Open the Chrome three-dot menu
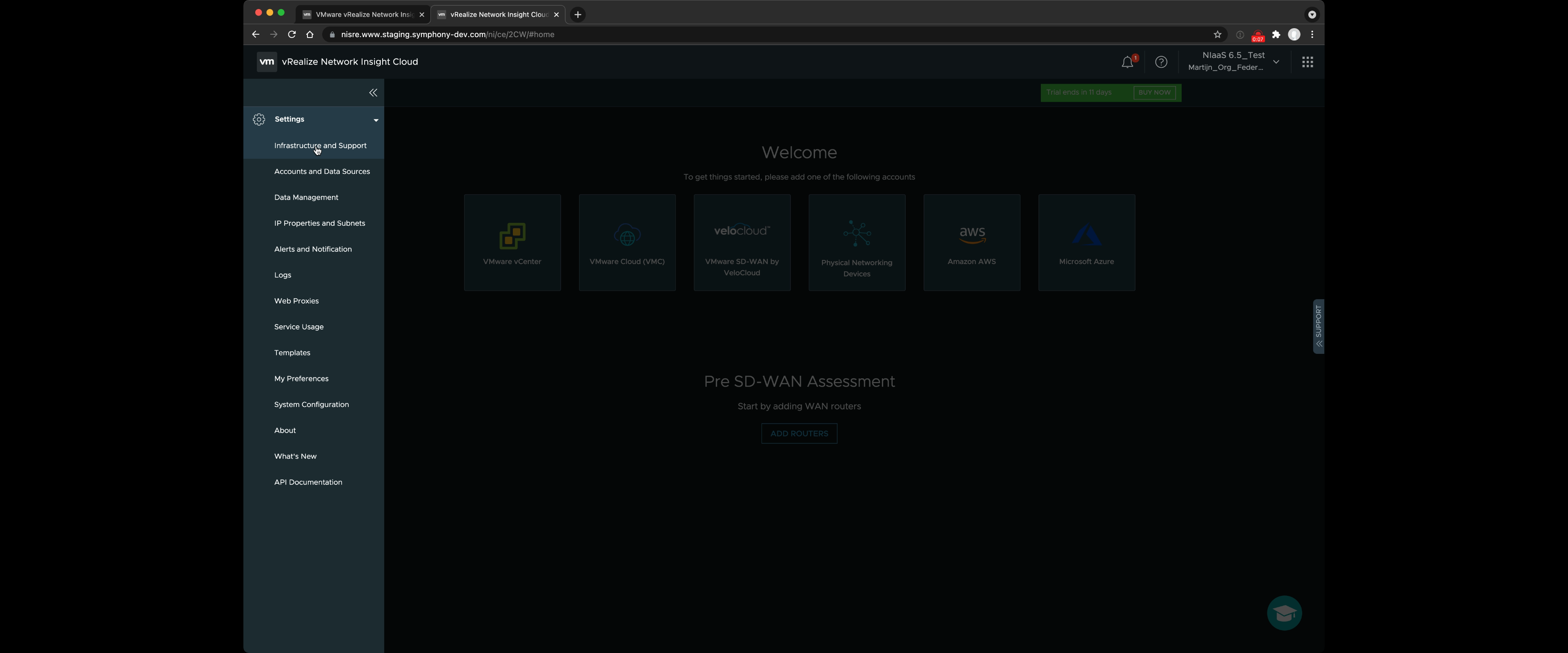The height and width of the screenshot is (653, 1568). pos(1312,35)
